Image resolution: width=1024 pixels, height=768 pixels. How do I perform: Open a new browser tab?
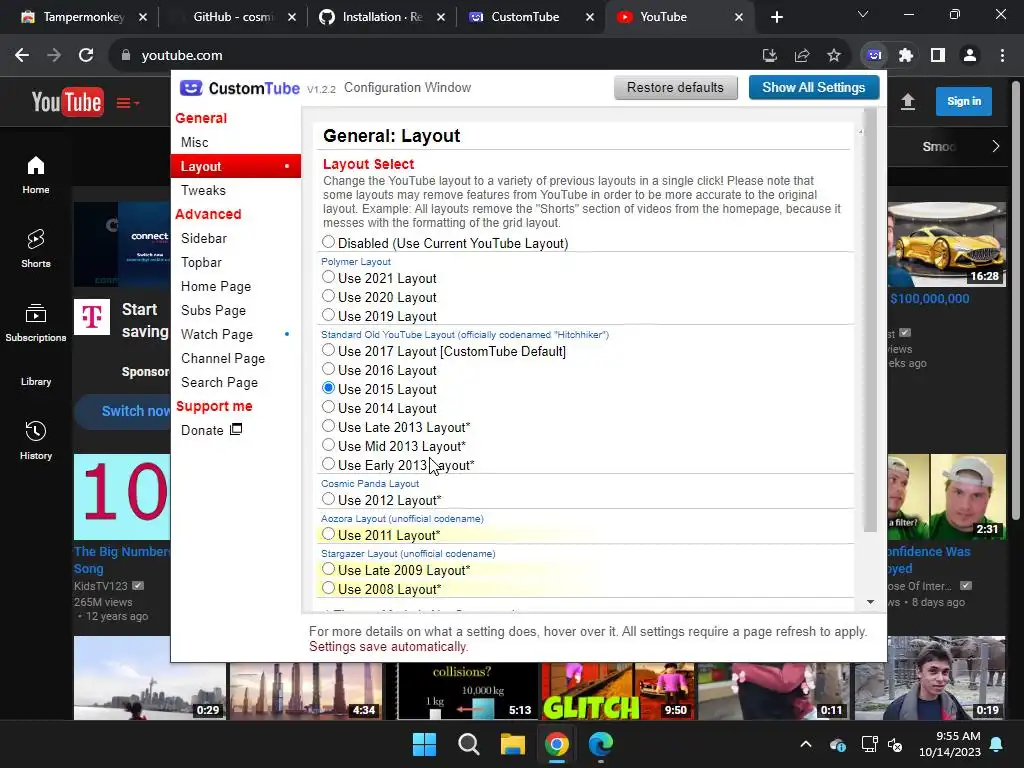coord(776,17)
